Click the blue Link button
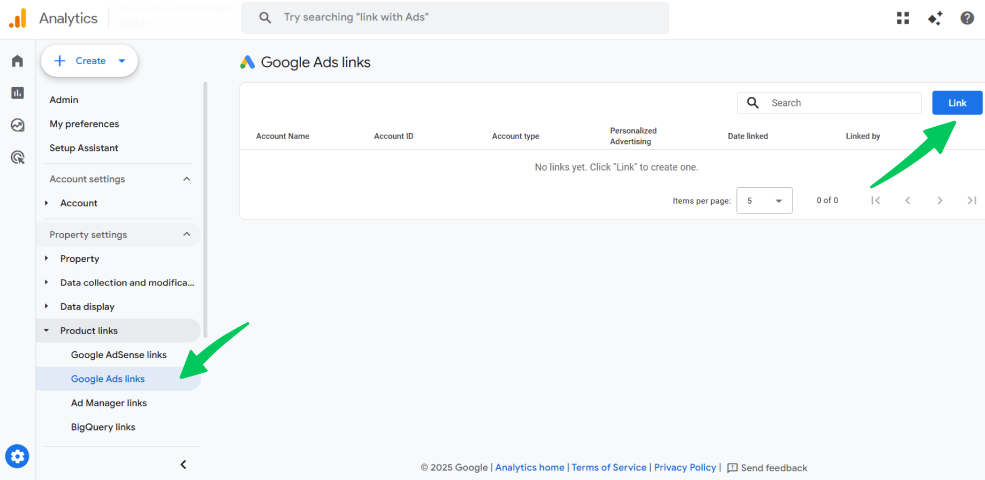 coord(957,103)
